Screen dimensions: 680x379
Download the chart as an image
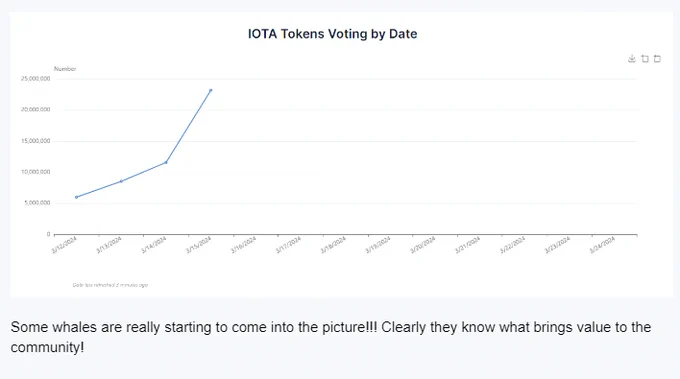click(x=631, y=59)
